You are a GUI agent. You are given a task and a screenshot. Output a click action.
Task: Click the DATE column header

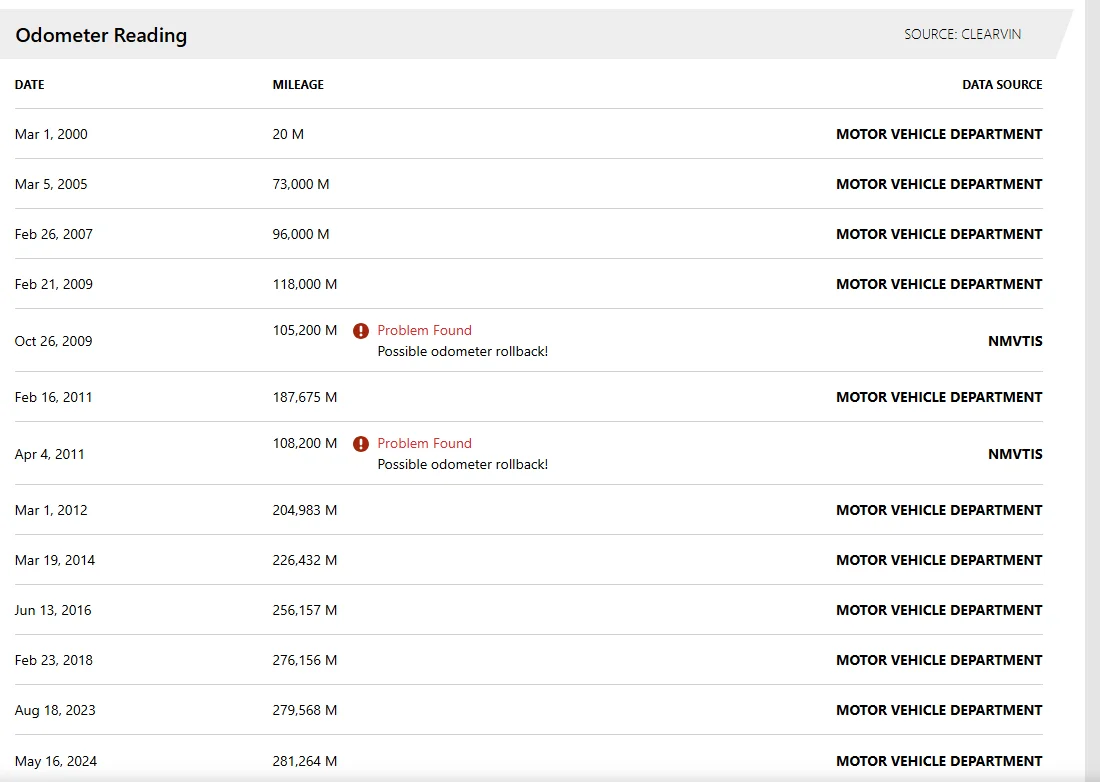(29, 85)
